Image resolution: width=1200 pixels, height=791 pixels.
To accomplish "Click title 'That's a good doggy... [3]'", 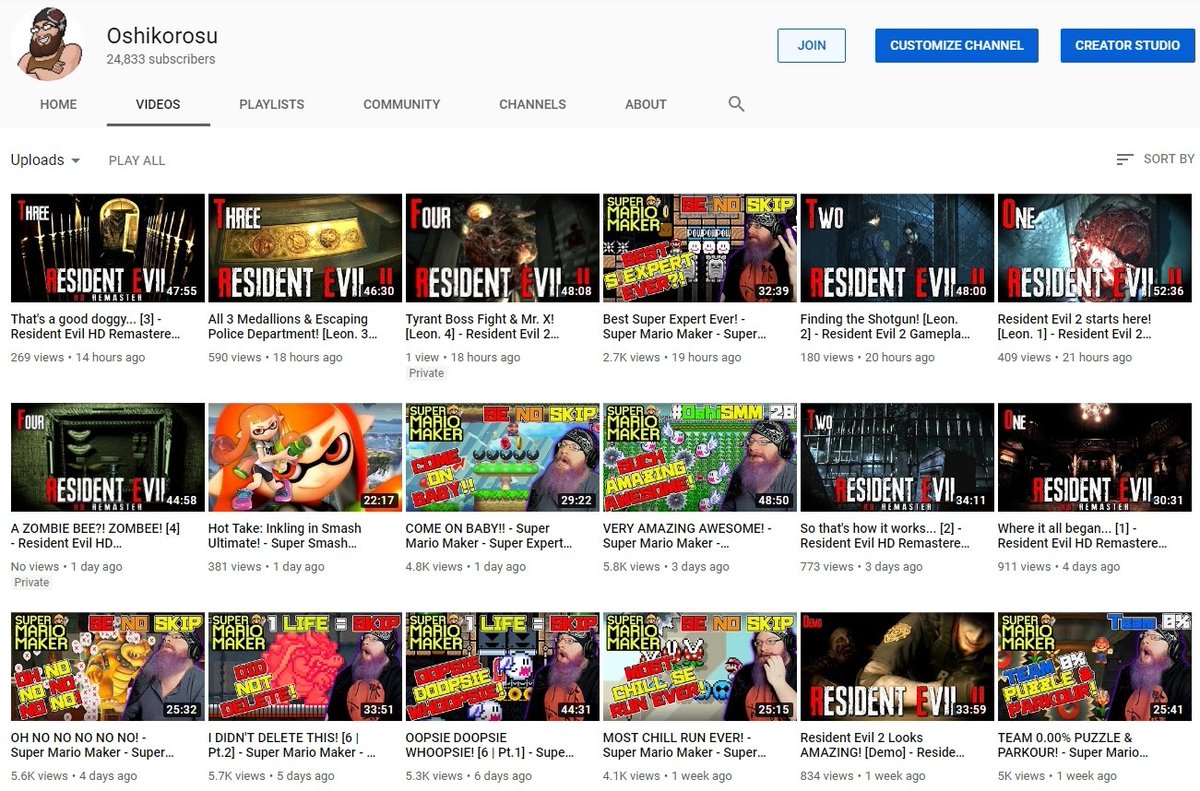I will pos(96,327).
